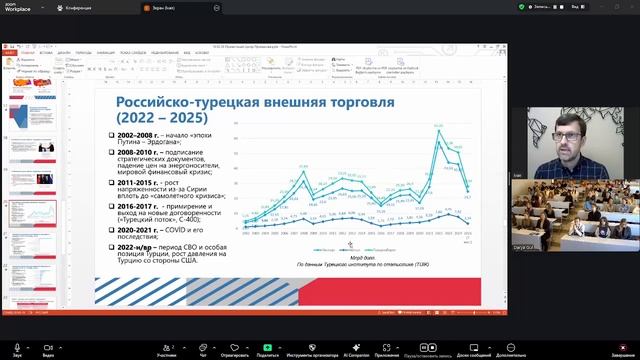640x360 pixels.
Task: Adjust the PowerPoint zoom slider in status bar
Action: click(x=473, y=313)
